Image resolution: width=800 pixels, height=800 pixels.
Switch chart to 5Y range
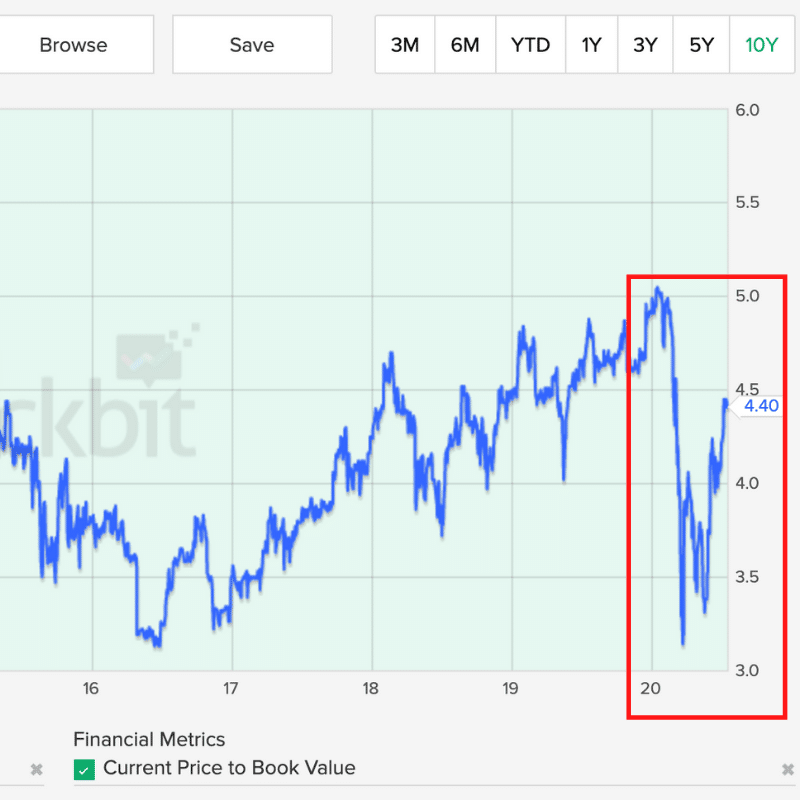point(701,45)
